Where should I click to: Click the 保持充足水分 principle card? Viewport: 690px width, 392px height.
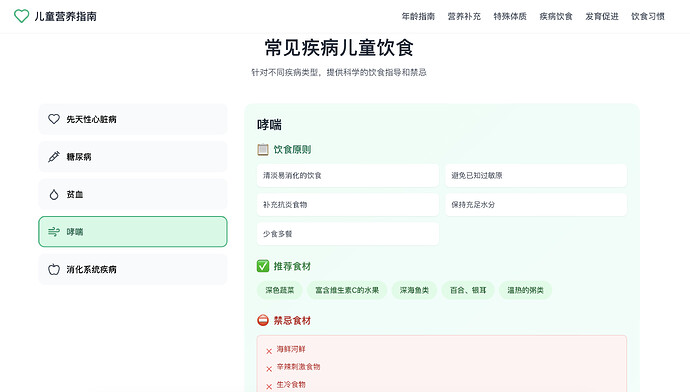(536, 205)
